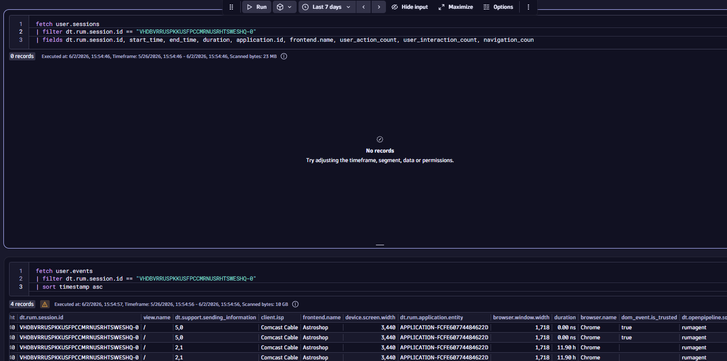Open the Options panel
727x361 pixels.
(498, 7)
